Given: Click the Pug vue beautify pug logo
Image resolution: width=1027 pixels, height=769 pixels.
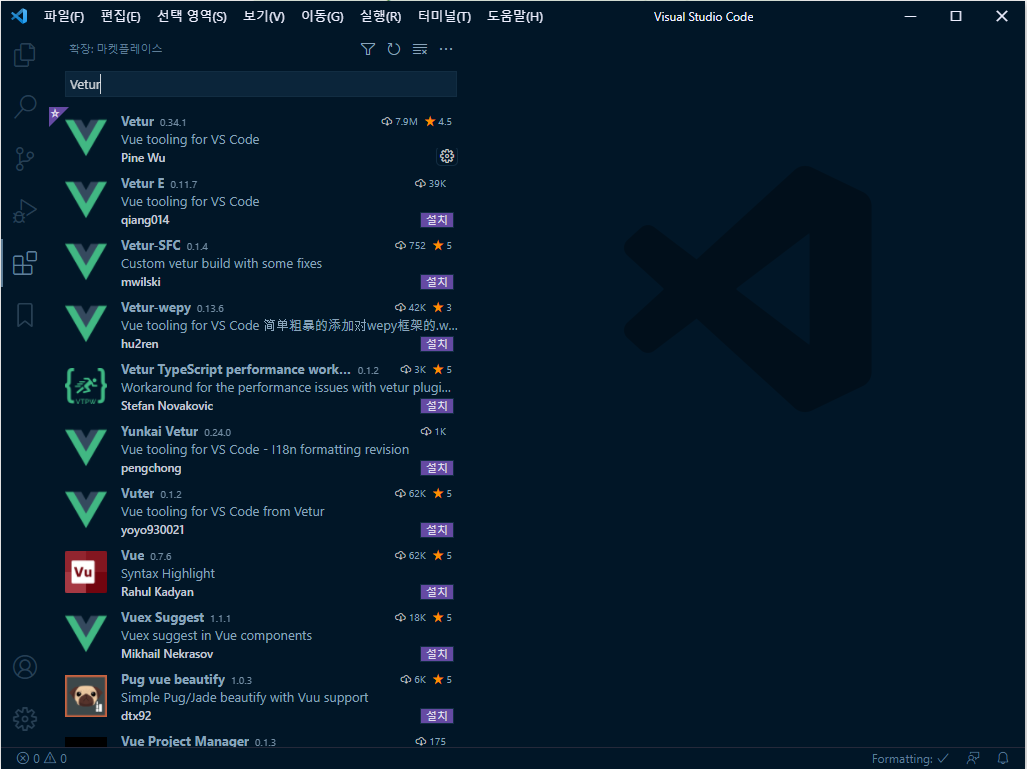Looking at the screenshot, I should [86, 696].
